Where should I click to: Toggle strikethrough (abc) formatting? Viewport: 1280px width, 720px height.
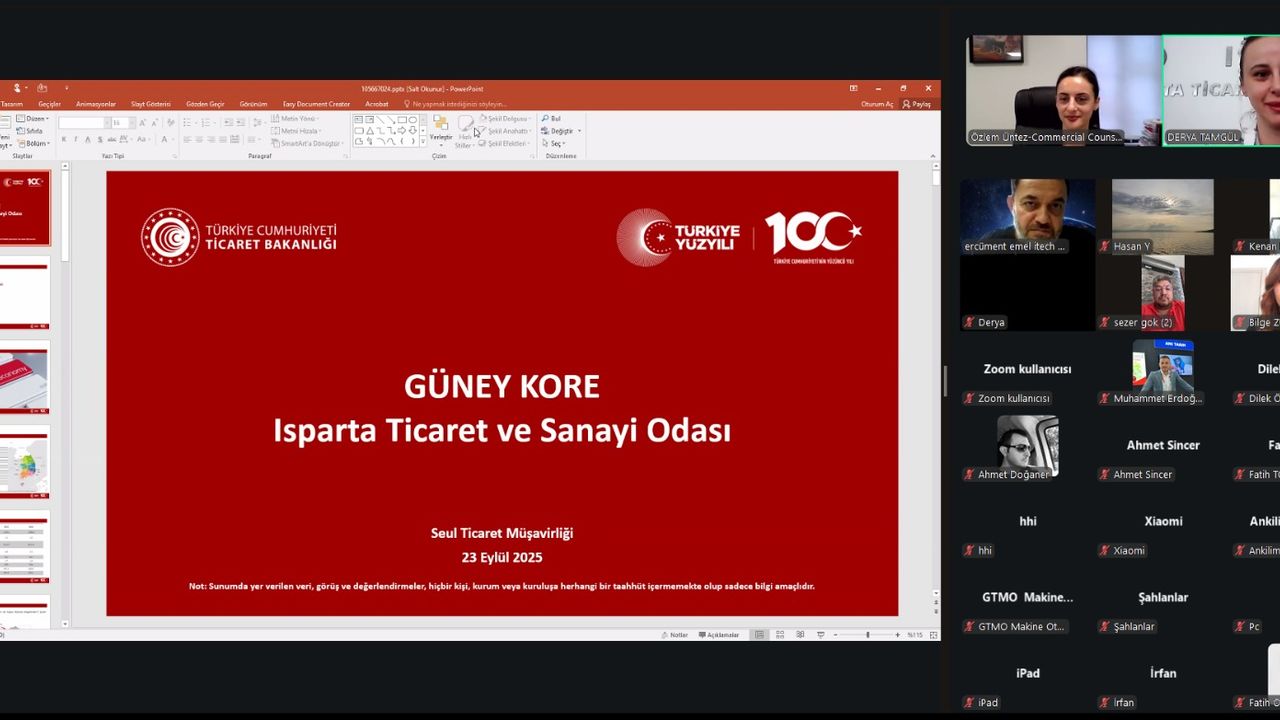(x=112, y=140)
